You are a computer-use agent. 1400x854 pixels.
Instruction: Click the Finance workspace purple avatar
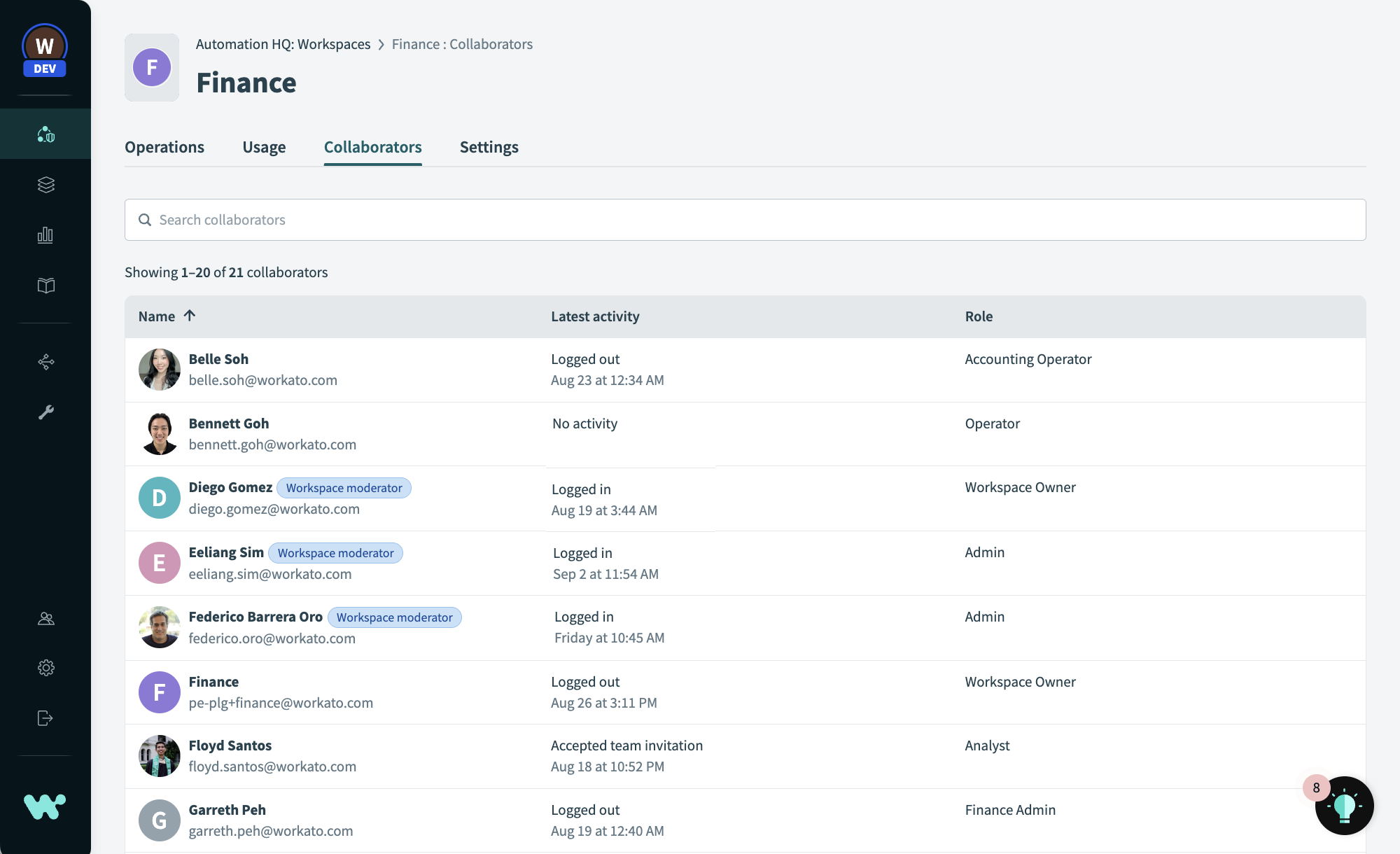pyautogui.click(x=152, y=67)
